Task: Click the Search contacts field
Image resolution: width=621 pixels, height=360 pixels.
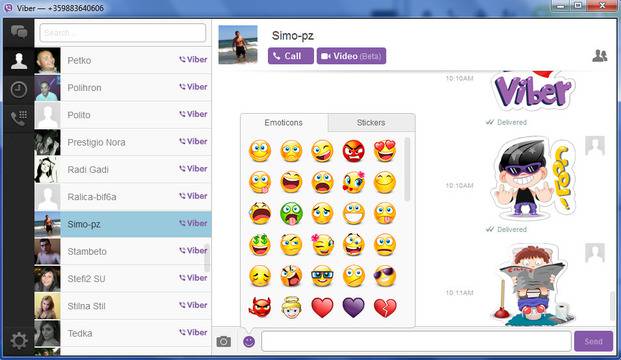Action: (123, 32)
